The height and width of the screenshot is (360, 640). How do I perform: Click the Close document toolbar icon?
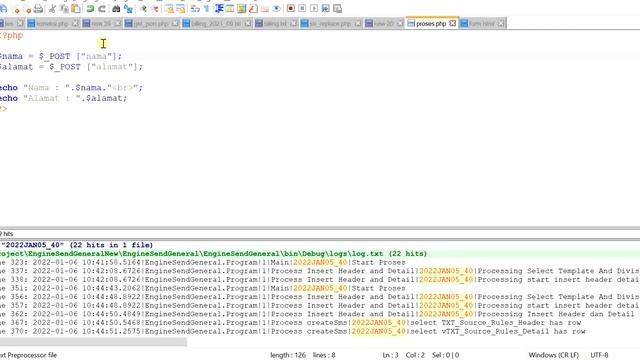point(16,9)
